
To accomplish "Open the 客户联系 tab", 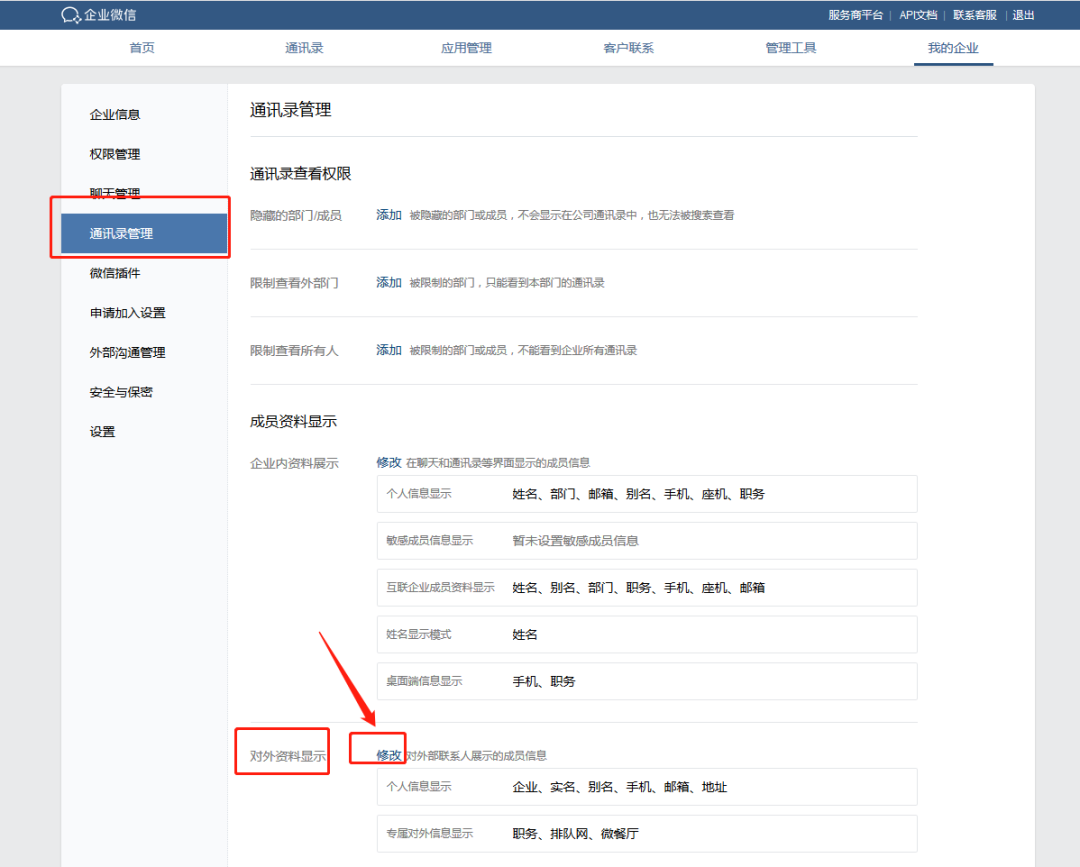I will pos(628,47).
